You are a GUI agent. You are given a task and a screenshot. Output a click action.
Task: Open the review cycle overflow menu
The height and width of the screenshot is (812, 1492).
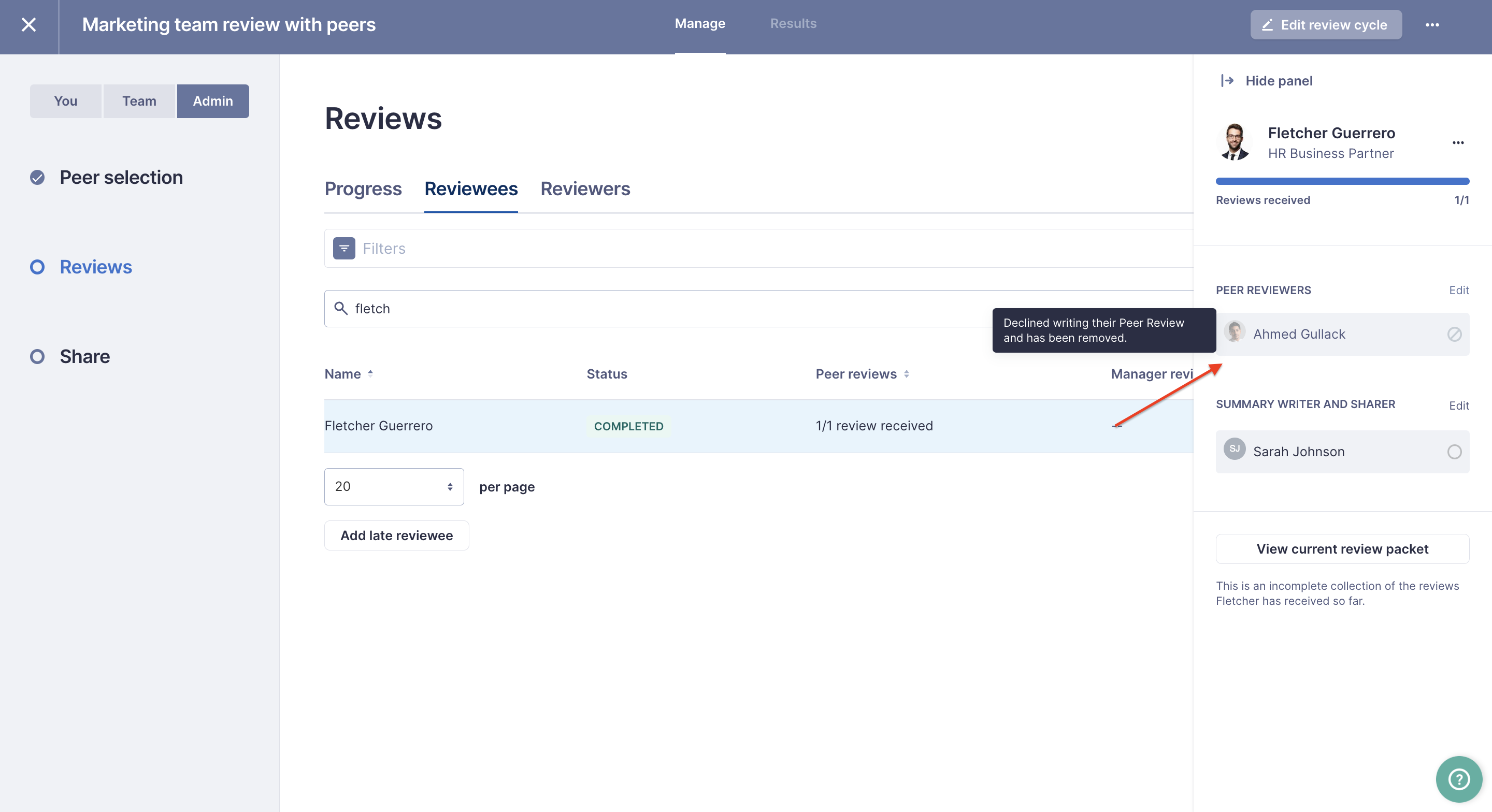(1433, 24)
